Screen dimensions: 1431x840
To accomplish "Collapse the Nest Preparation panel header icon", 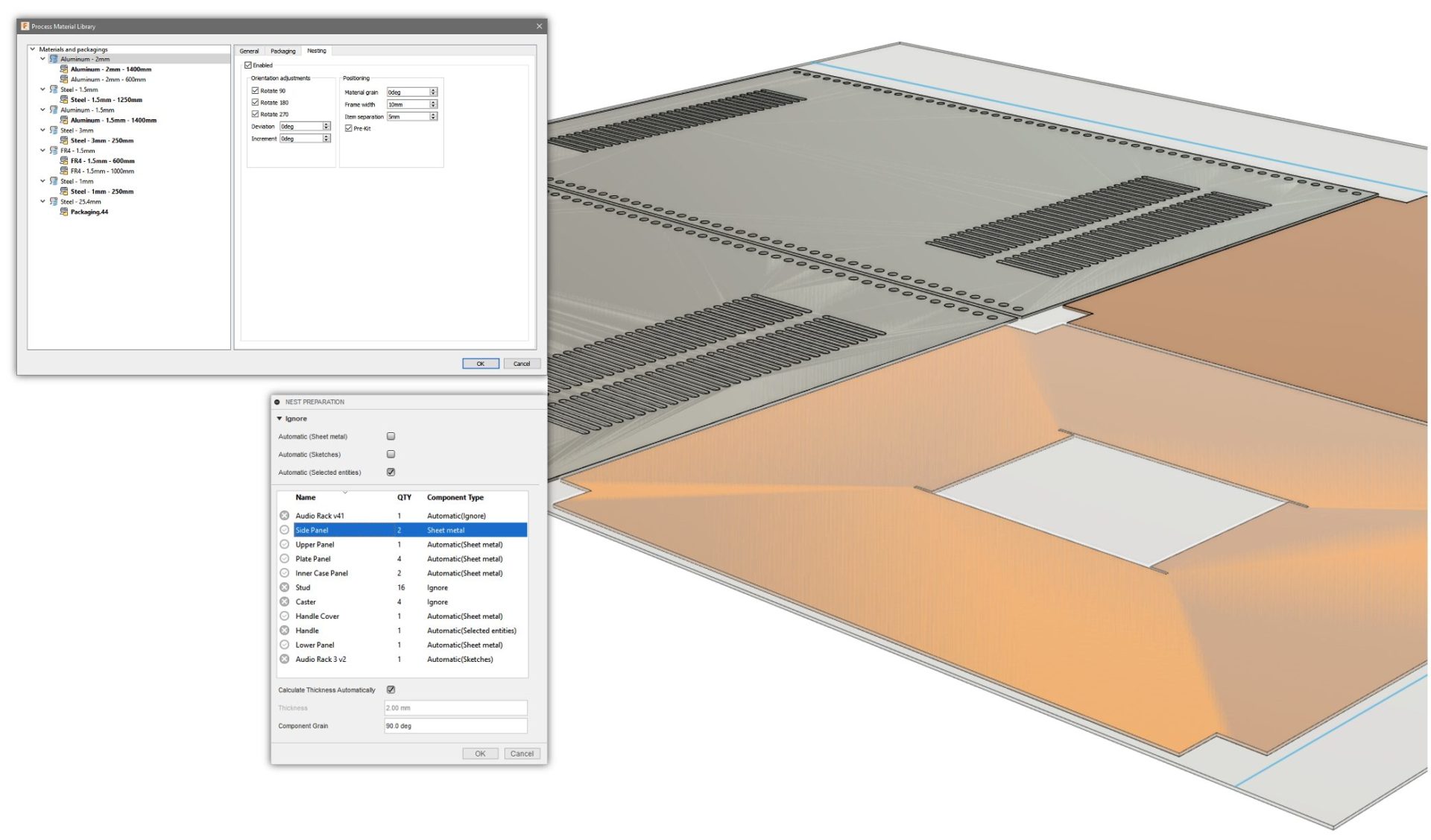I will (x=277, y=402).
